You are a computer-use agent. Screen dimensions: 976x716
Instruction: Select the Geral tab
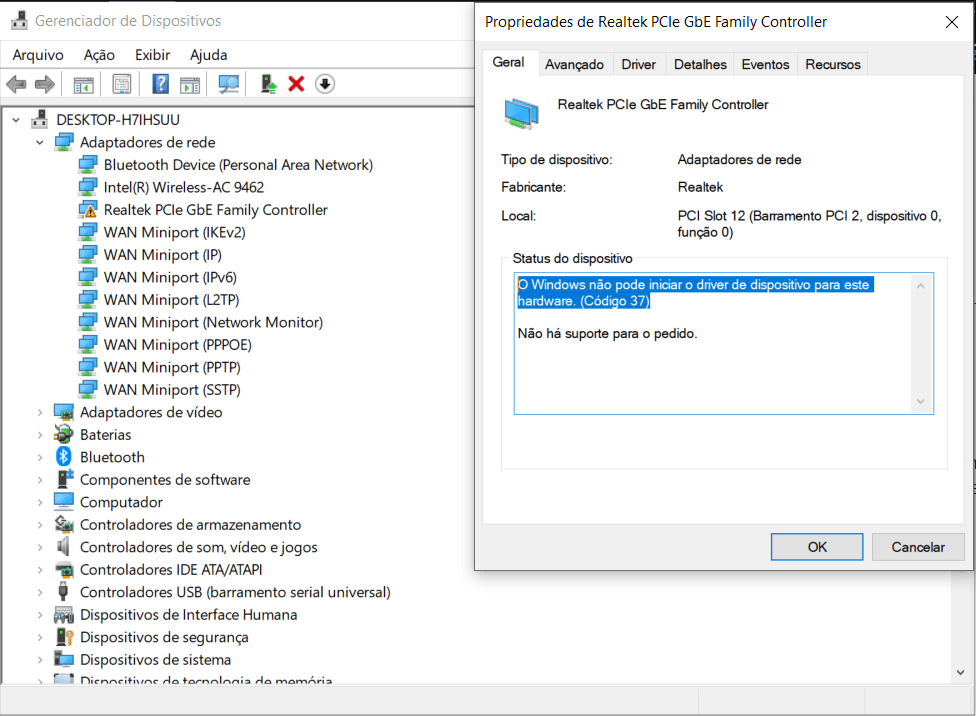(509, 62)
